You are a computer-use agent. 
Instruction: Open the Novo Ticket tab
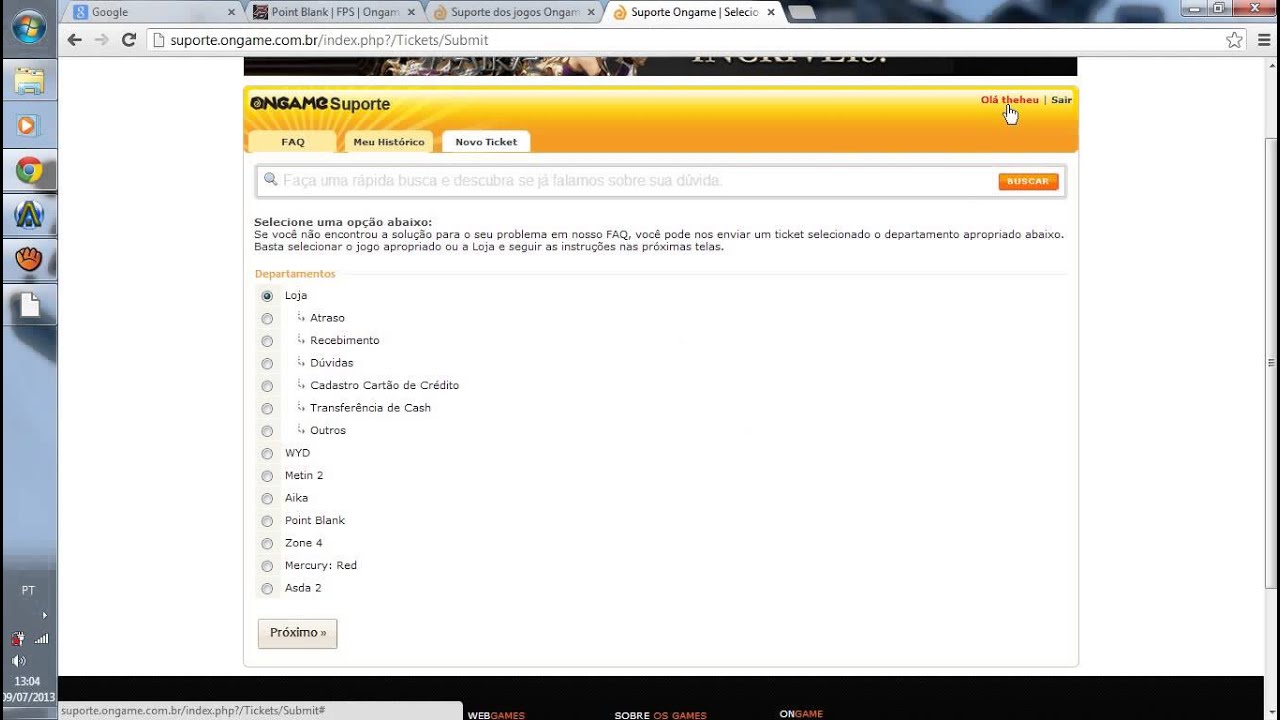click(486, 142)
